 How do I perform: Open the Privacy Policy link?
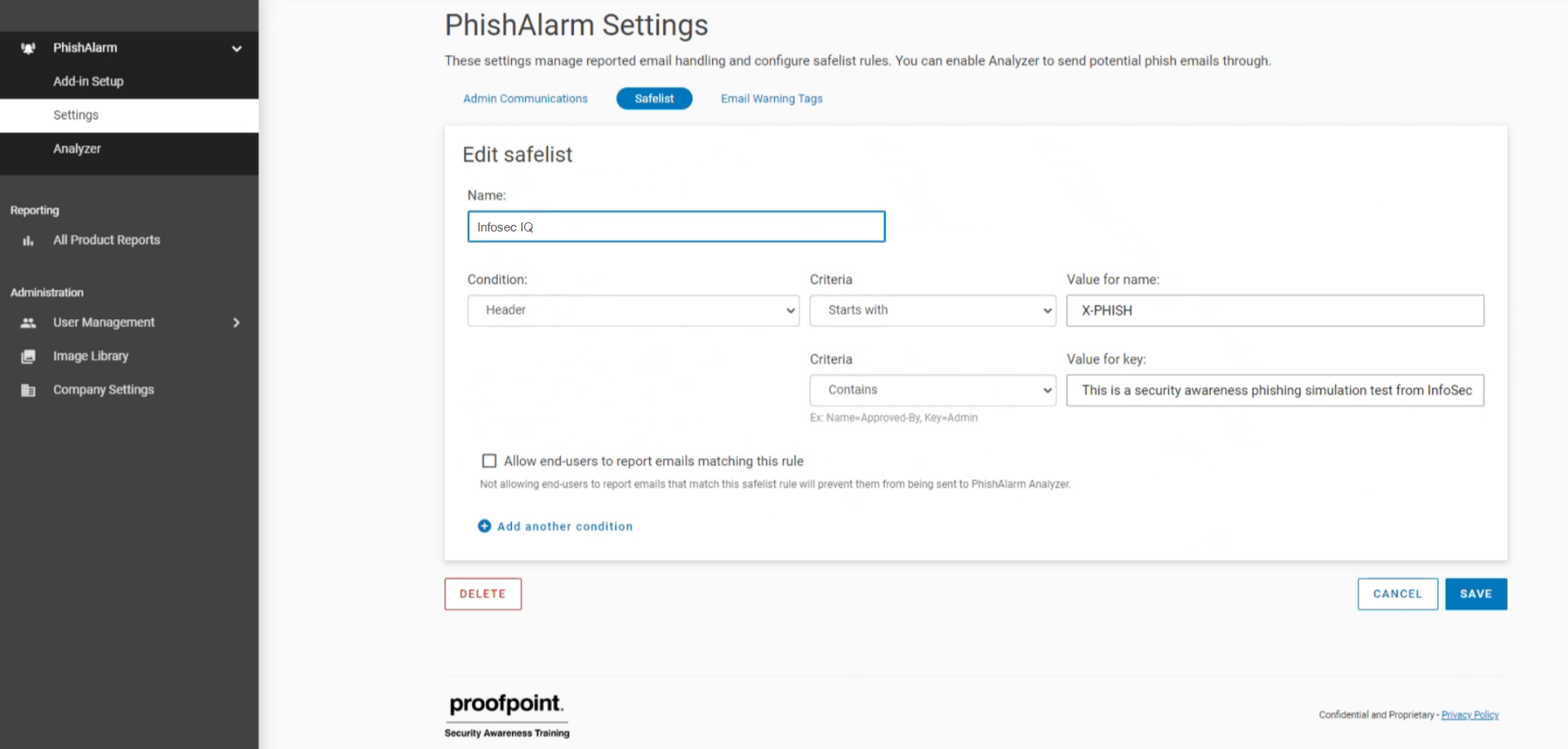(1470, 714)
